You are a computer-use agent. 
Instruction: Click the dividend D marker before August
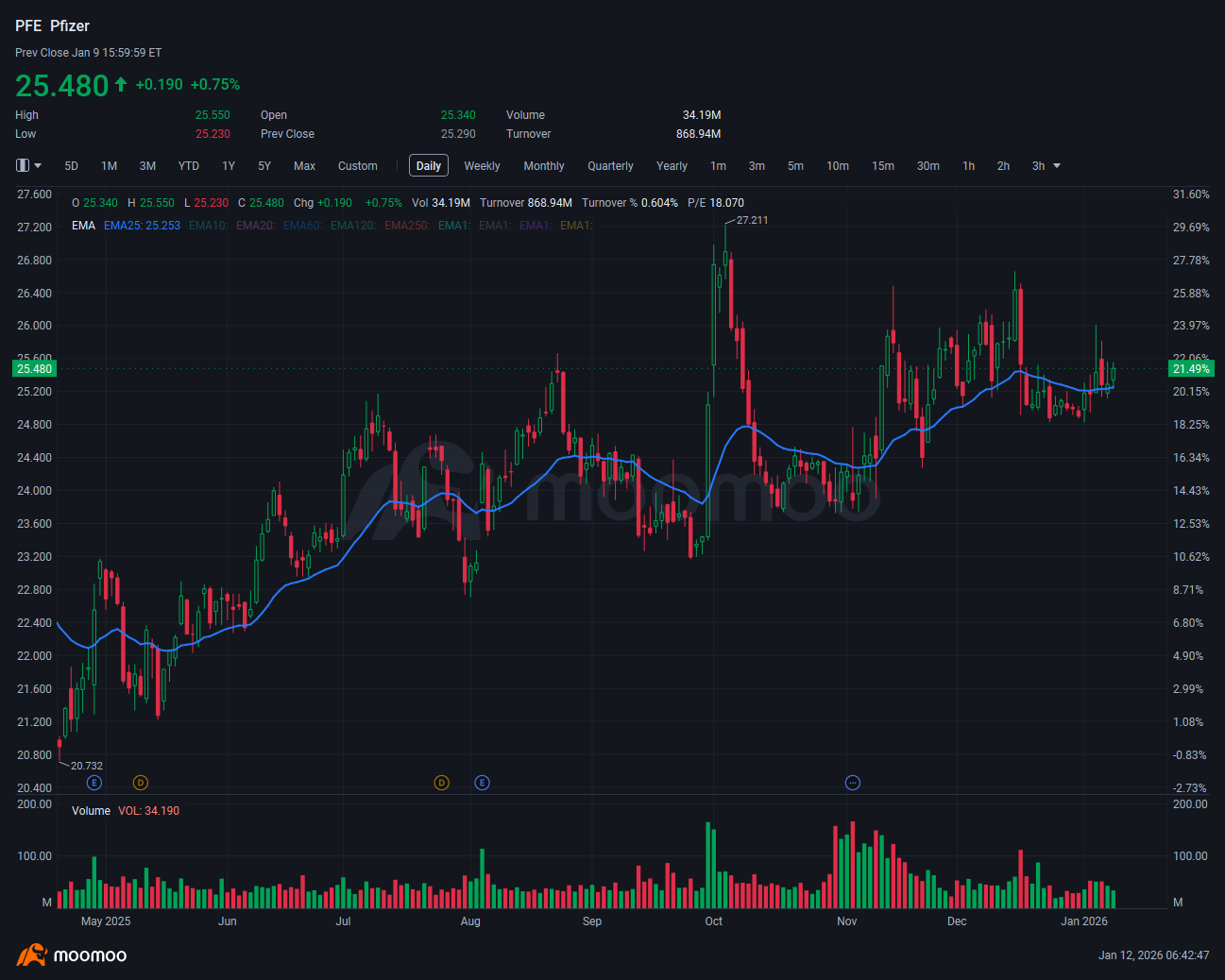(x=441, y=783)
